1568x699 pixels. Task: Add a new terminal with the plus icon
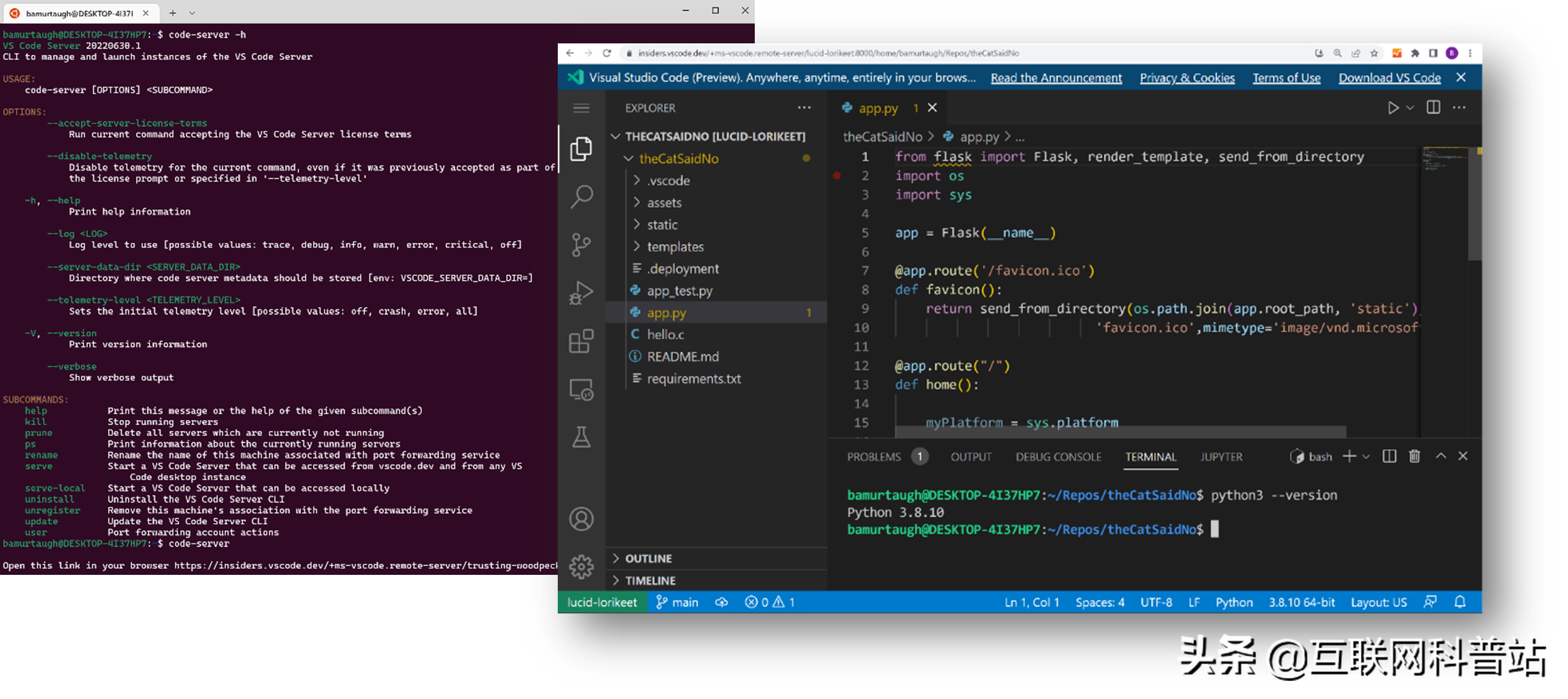pos(1349,457)
